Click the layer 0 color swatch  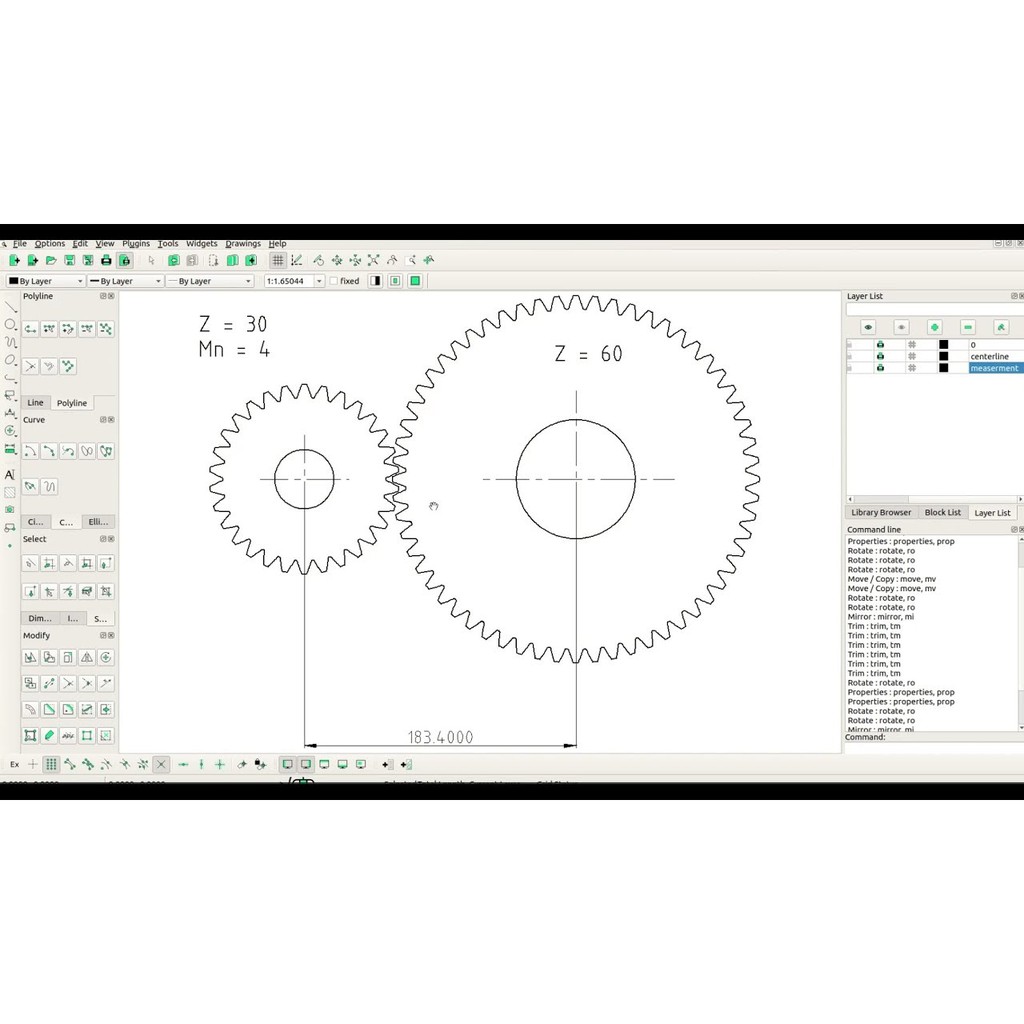coord(944,345)
